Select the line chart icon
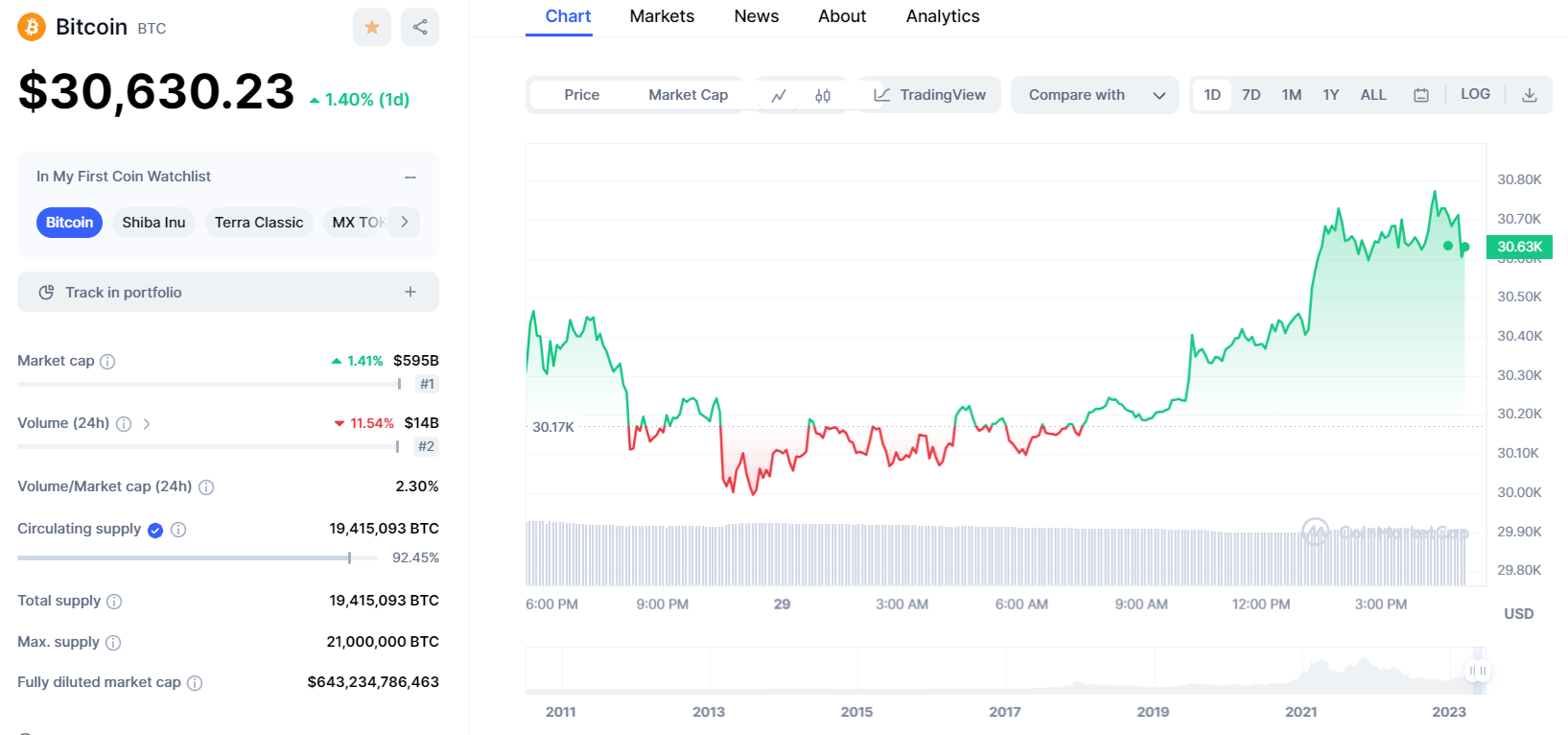This screenshot has height=735, width=1568. (x=779, y=95)
